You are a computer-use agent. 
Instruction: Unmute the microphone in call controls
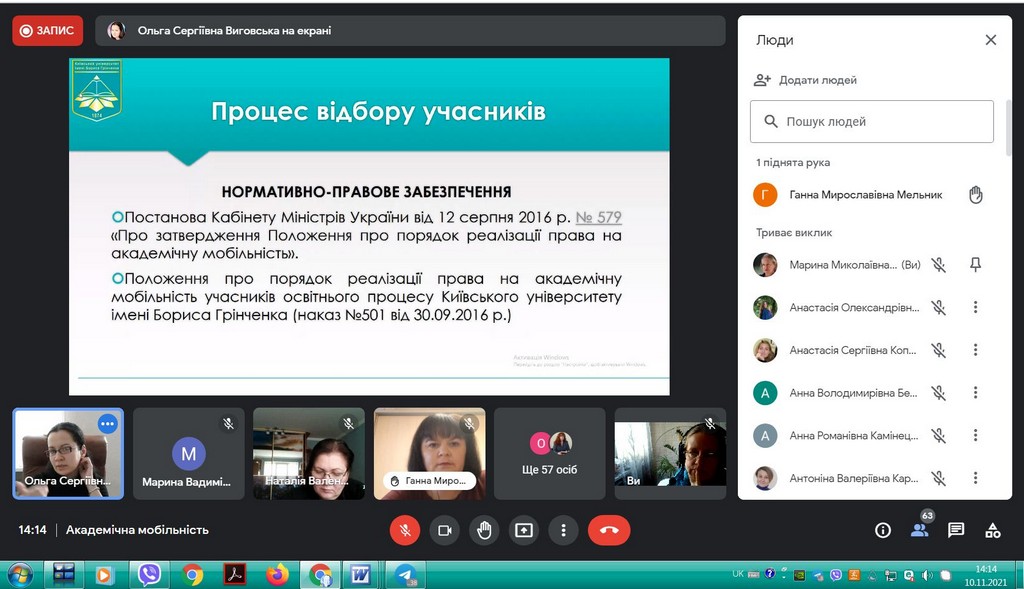[405, 530]
